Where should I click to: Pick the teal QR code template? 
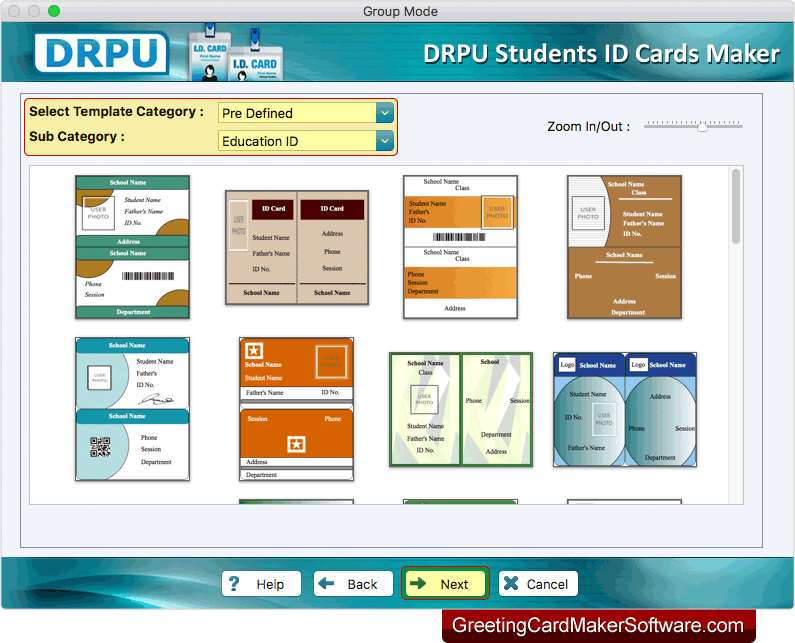pos(132,409)
